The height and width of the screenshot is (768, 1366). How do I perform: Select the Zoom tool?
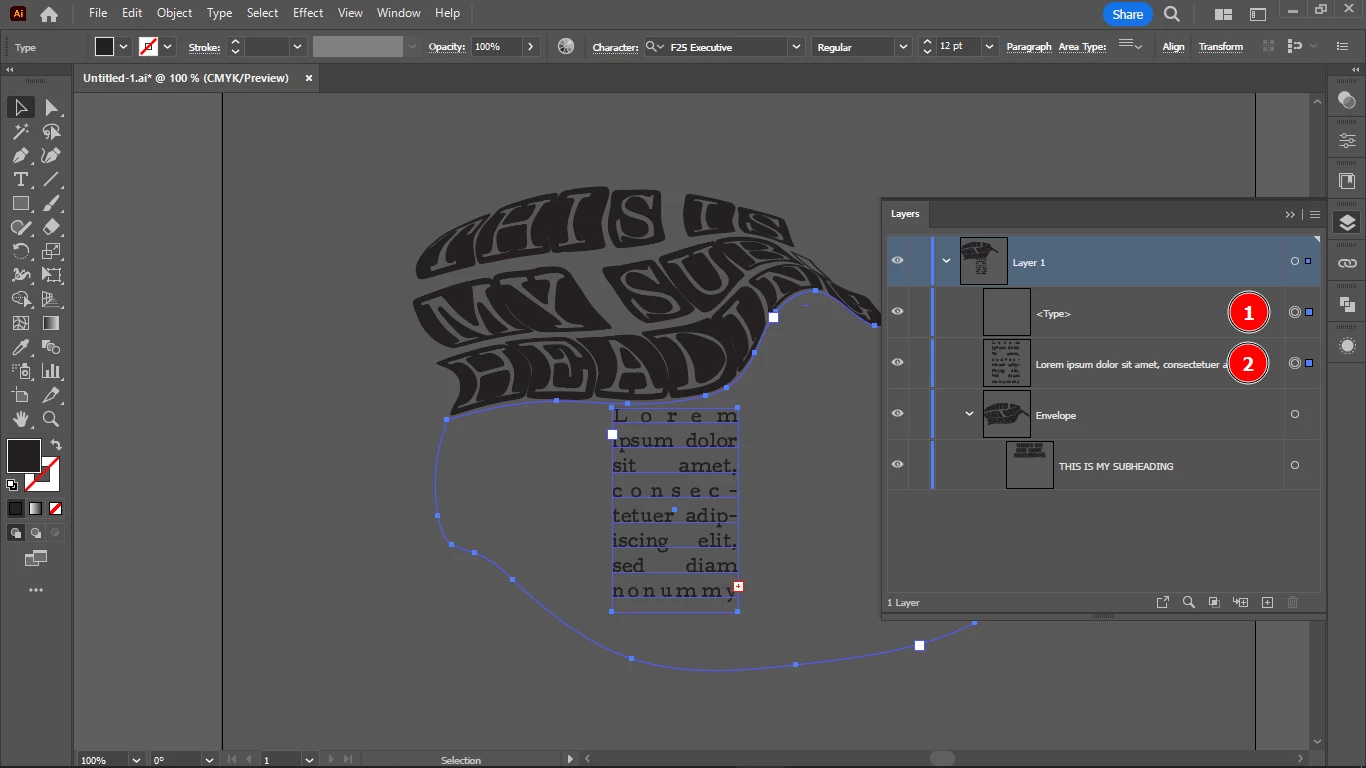coord(51,419)
